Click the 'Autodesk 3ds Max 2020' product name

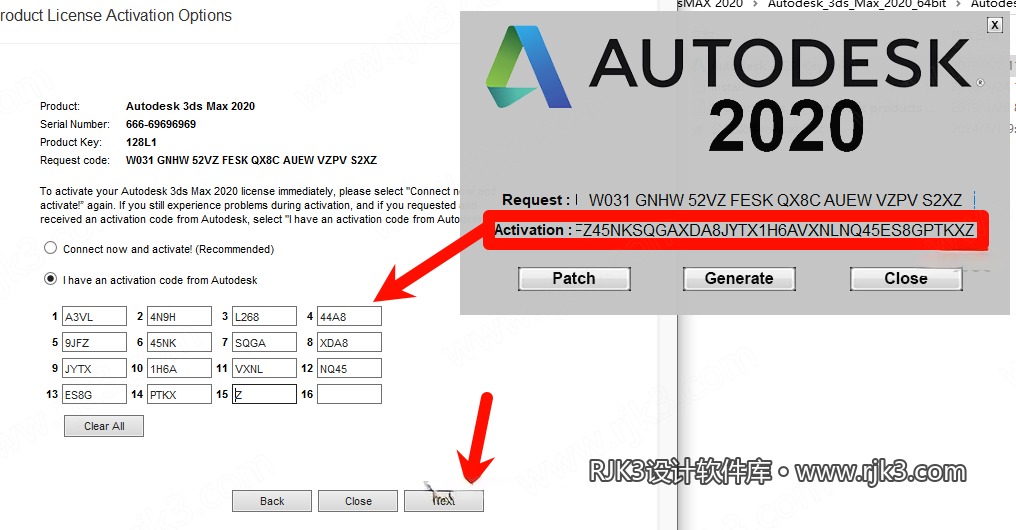[190, 106]
